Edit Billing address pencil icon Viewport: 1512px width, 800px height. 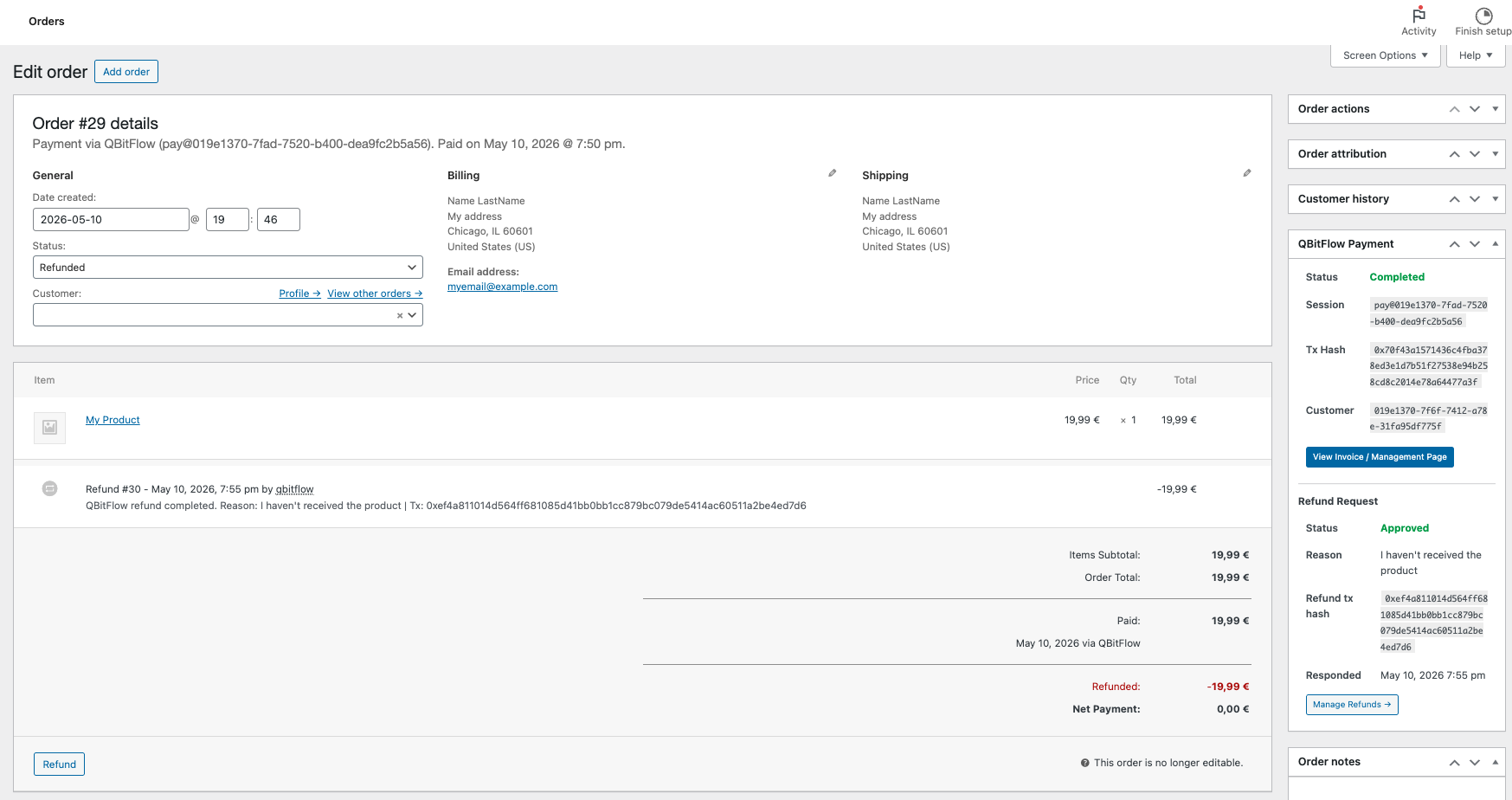tap(833, 173)
